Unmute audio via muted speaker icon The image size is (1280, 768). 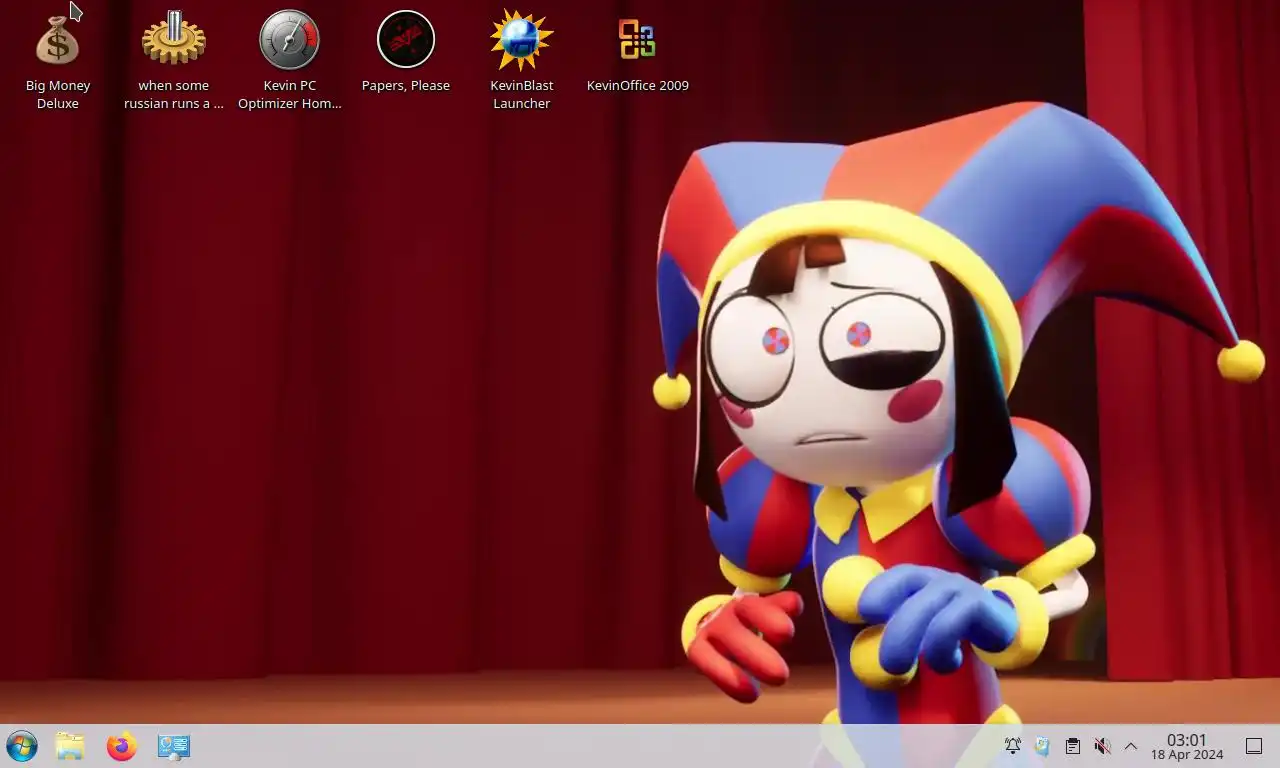[x=1102, y=746]
